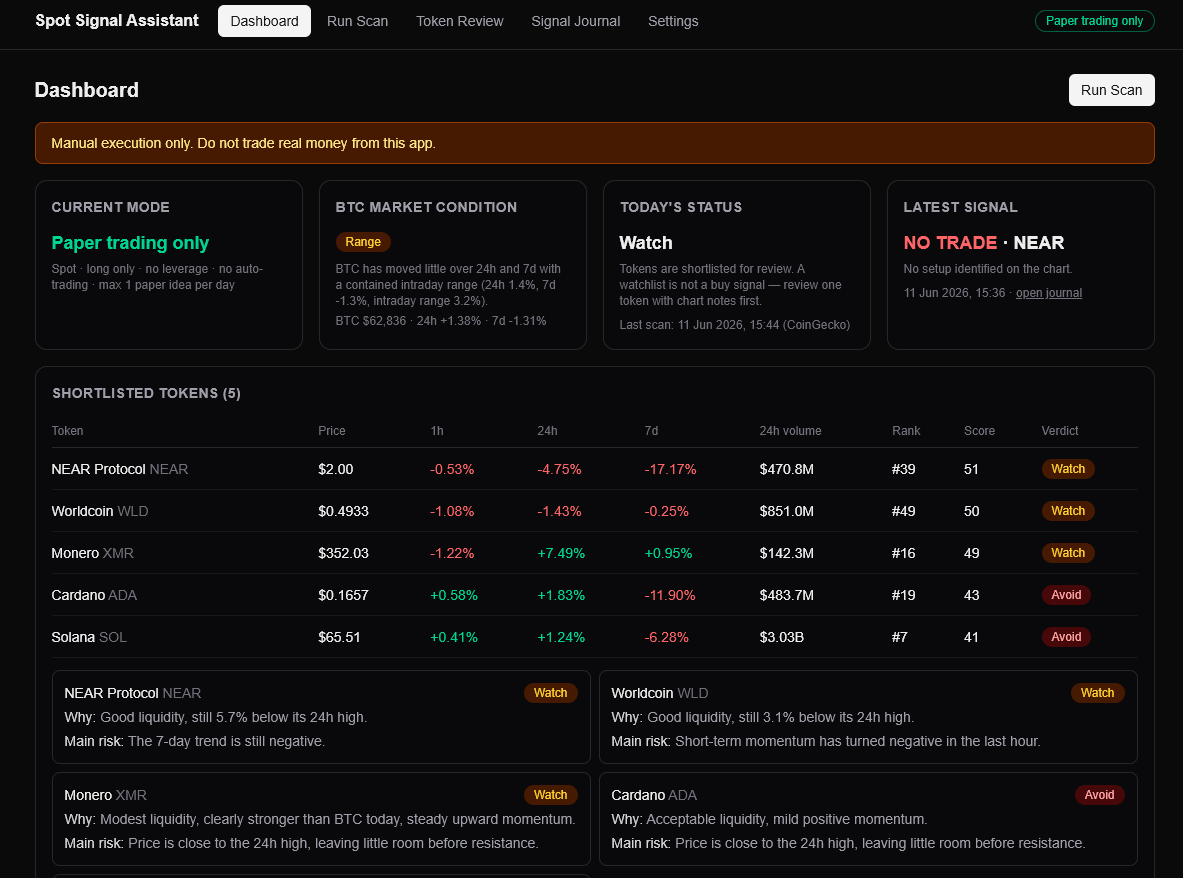
Task: Click the Watch verdict badge in Worldcoin row
Action: pyautogui.click(x=1068, y=511)
